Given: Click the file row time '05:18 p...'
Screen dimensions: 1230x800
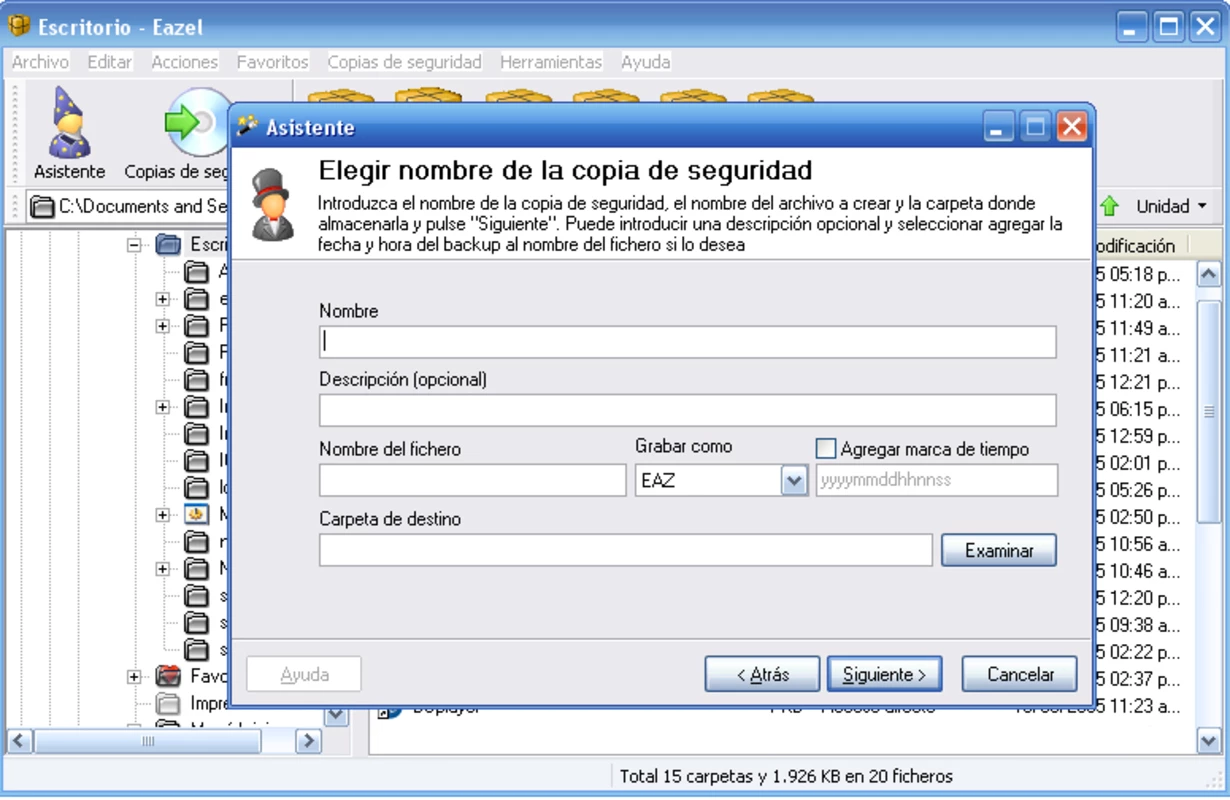Looking at the screenshot, I should 1138,274.
